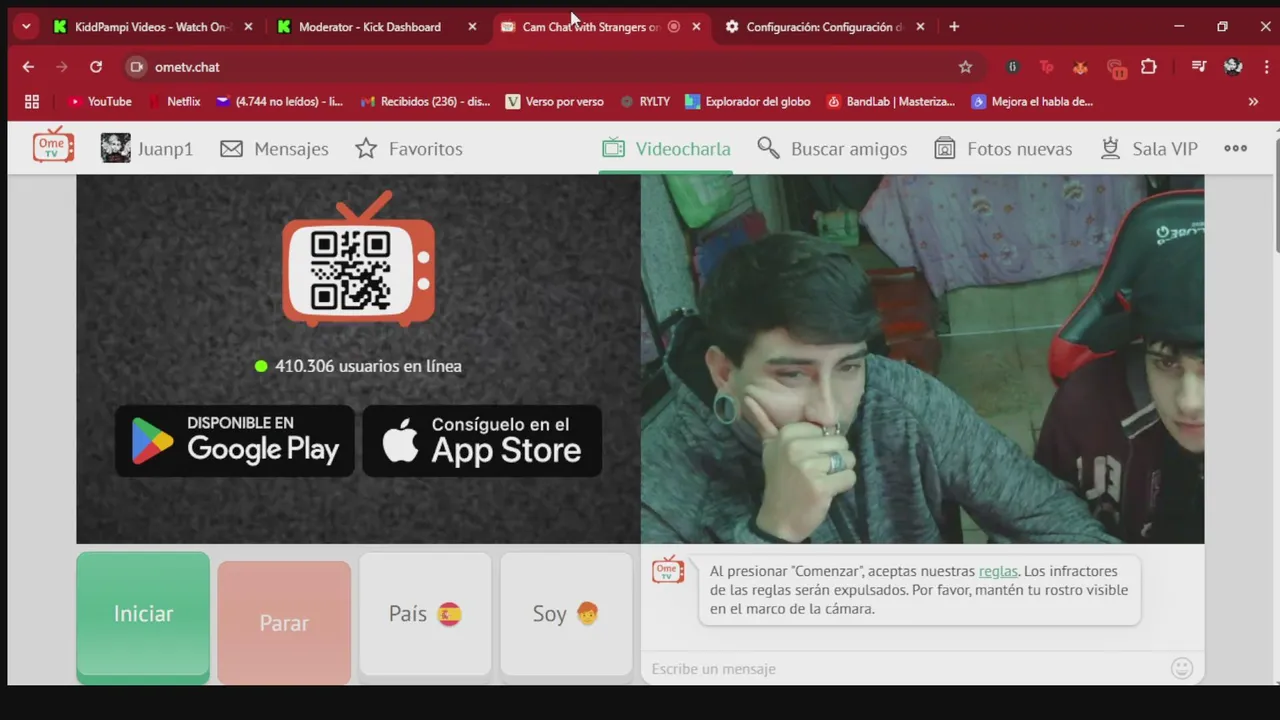This screenshot has width=1280, height=720.
Task: Open the Yahoo mail no leídos bookmark
Action: pyautogui.click(x=280, y=101)
